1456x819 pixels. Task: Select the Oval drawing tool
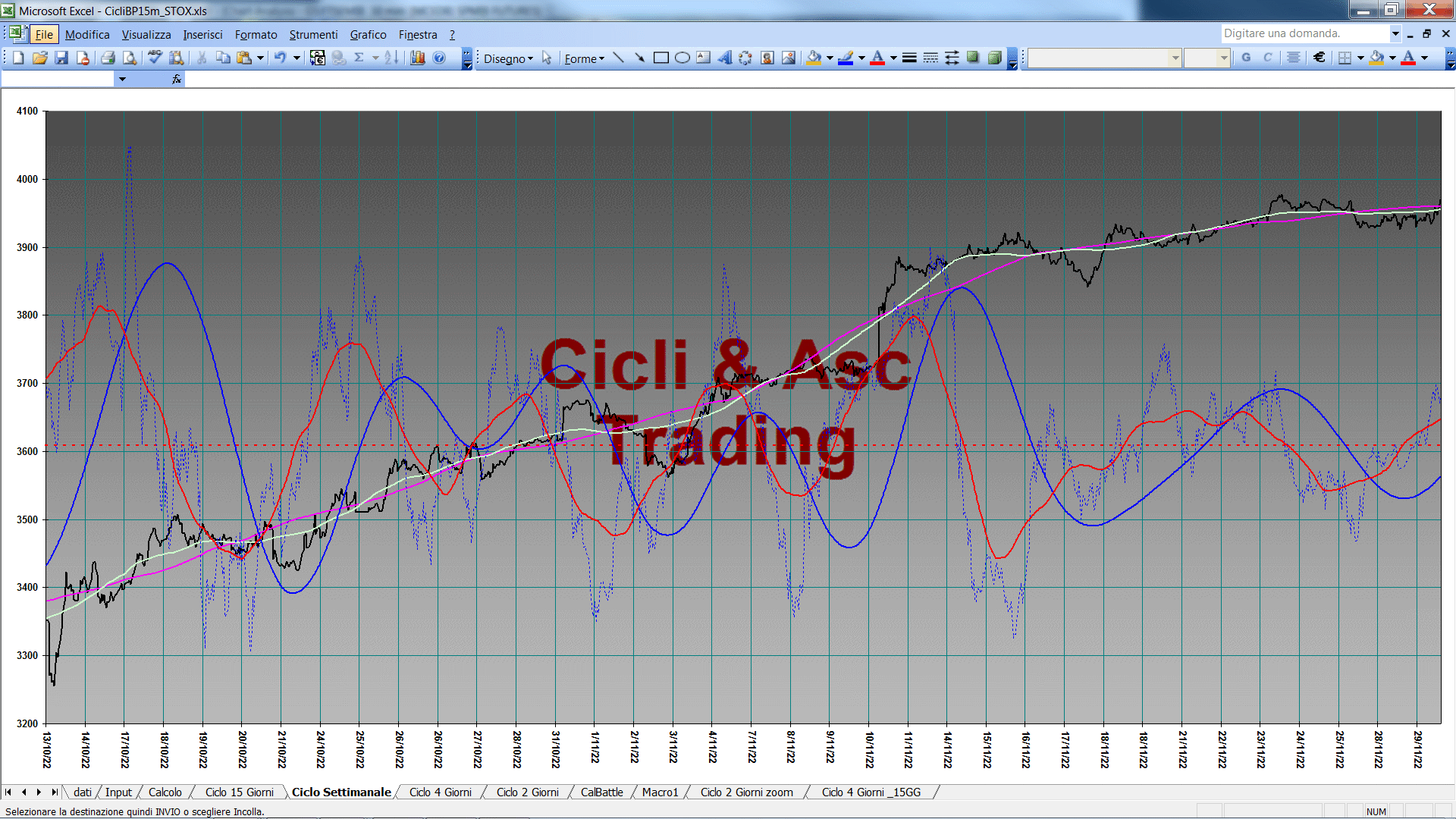click(682, 58)
